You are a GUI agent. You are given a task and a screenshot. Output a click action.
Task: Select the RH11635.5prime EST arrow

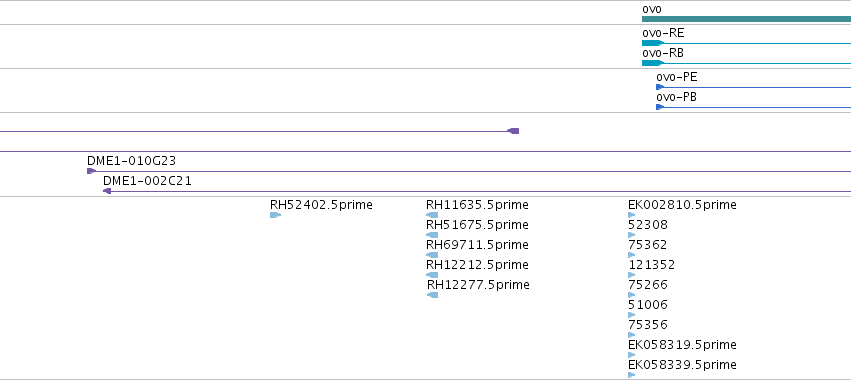pos(432,215)
